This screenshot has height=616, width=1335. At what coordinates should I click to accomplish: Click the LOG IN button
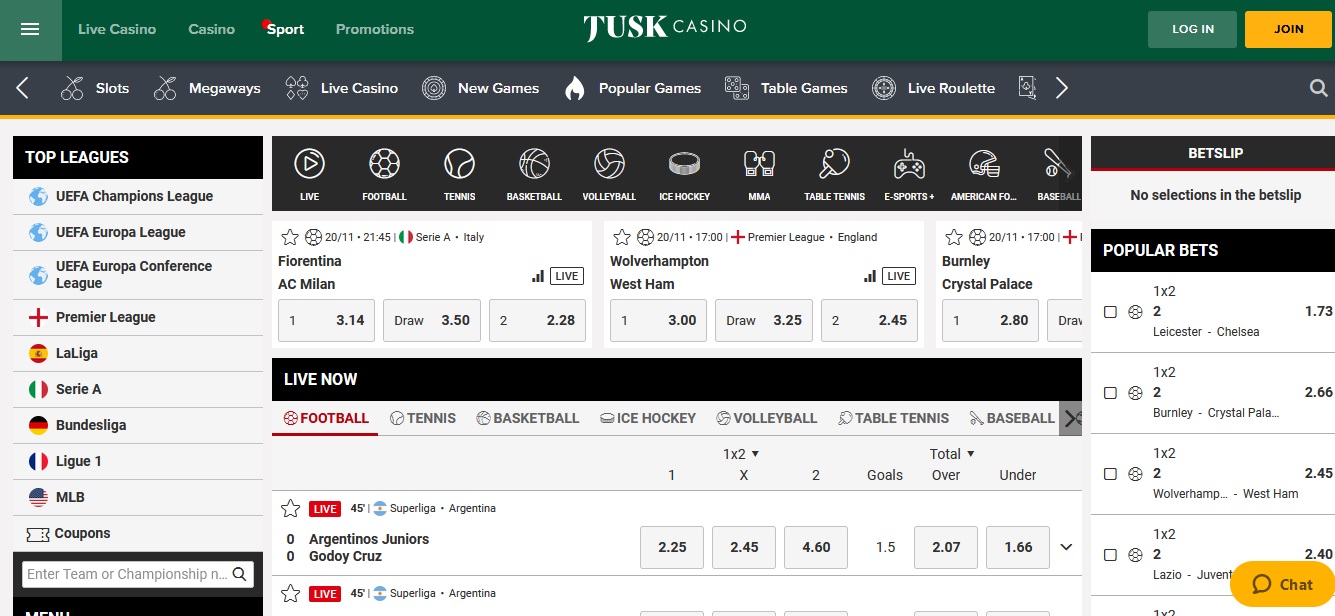(x=1192, y=29)
